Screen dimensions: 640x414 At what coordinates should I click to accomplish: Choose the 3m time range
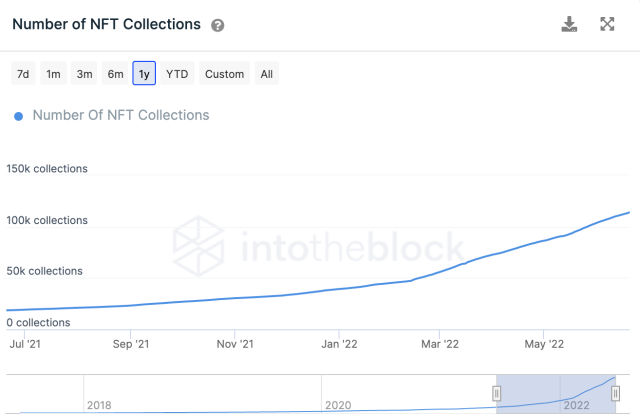tap(84, 74)
